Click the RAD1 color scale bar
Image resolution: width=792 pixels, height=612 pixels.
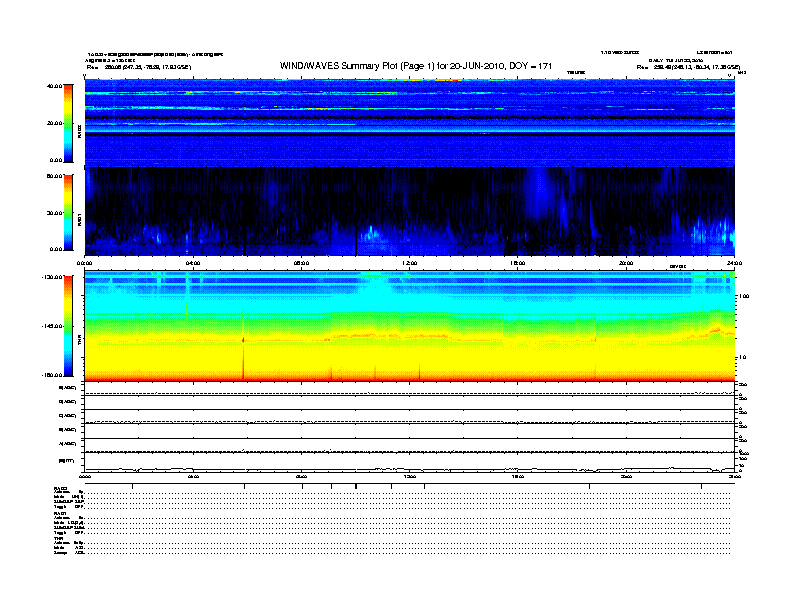pos(68,212)
